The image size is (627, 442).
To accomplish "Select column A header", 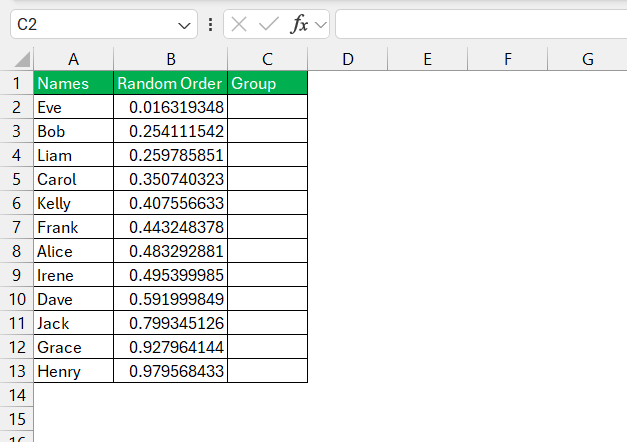I will (x=74, y=59).
